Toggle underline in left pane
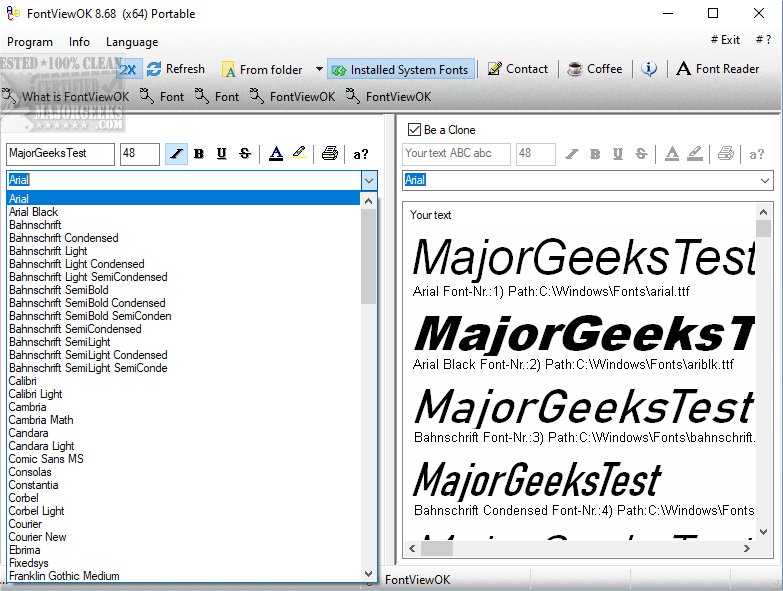The image size is (783, 591). (221, 154)
